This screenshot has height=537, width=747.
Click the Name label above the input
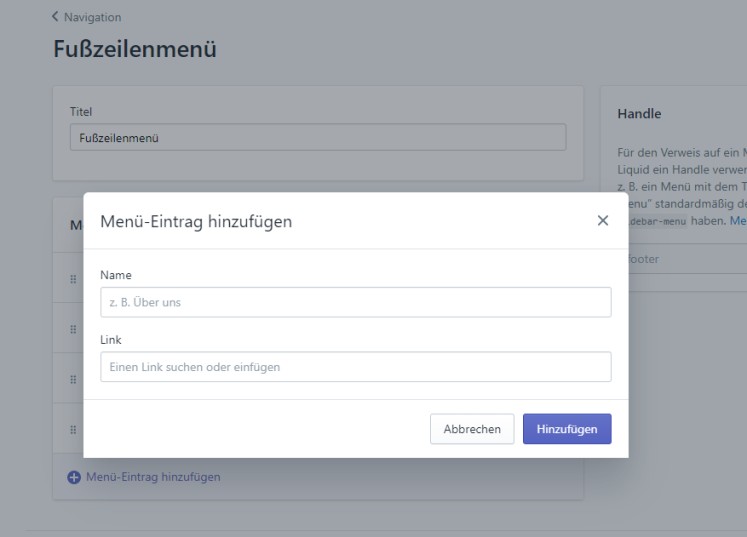(116, 275)
